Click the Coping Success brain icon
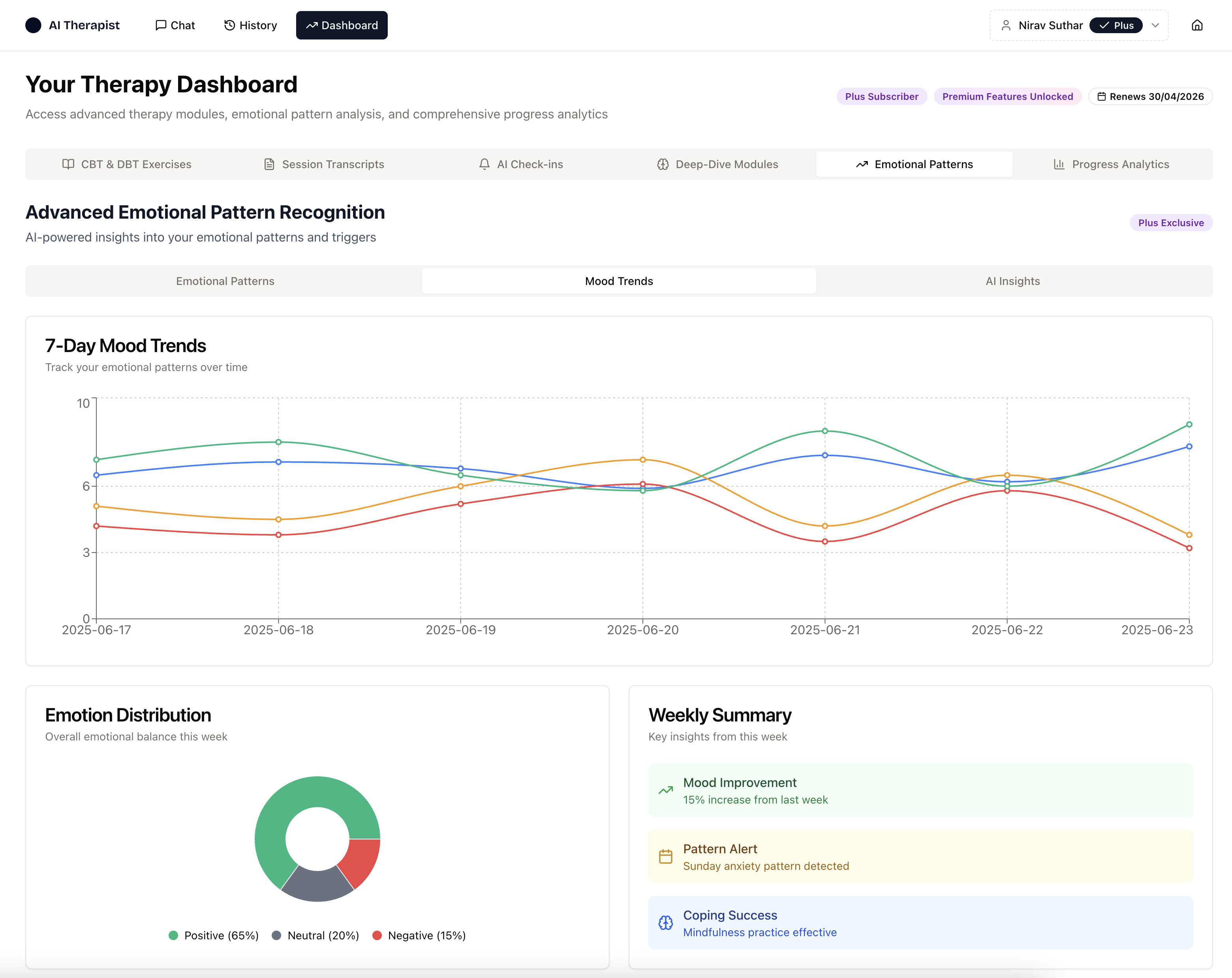 (665, 923)
